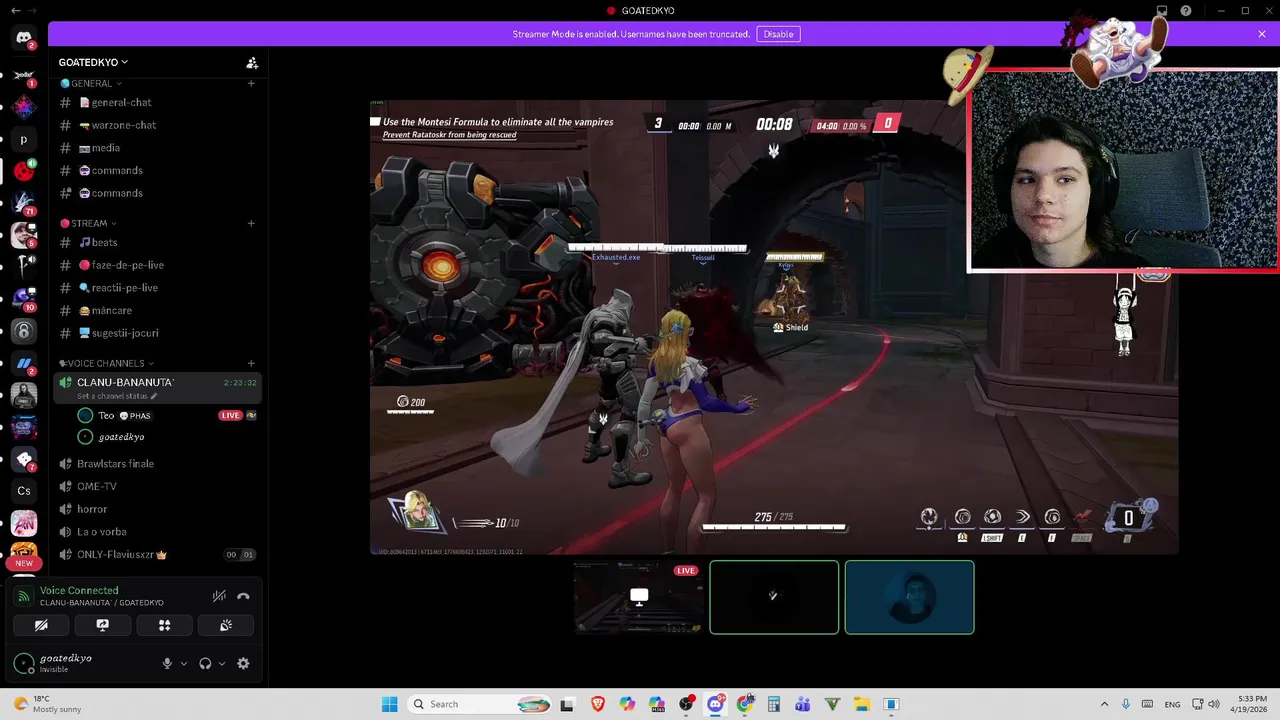Open the server icon labeled 'Cs'
The height and width of the screenshot is (720, 1280).
(24, 491)
